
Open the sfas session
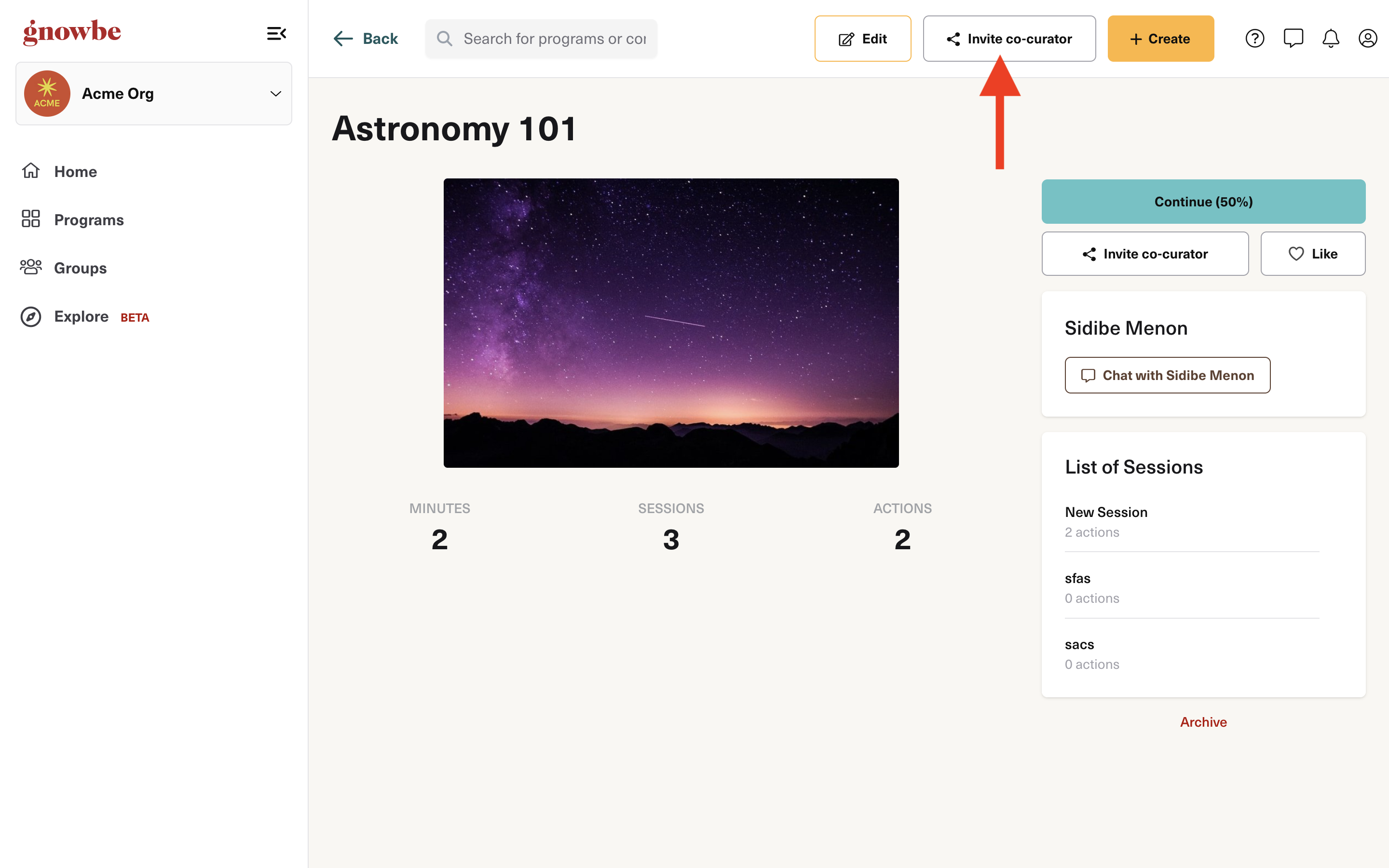click(x=1192, y=587)
